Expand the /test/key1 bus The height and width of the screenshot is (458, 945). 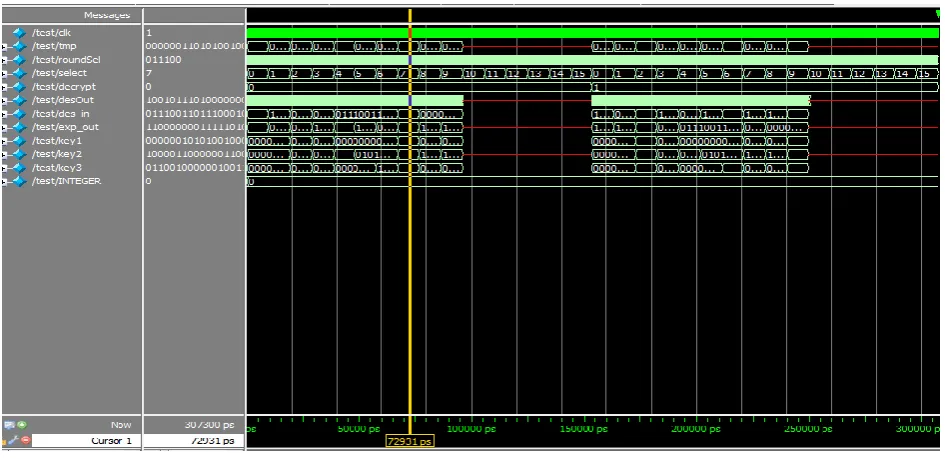pos(5,140)
